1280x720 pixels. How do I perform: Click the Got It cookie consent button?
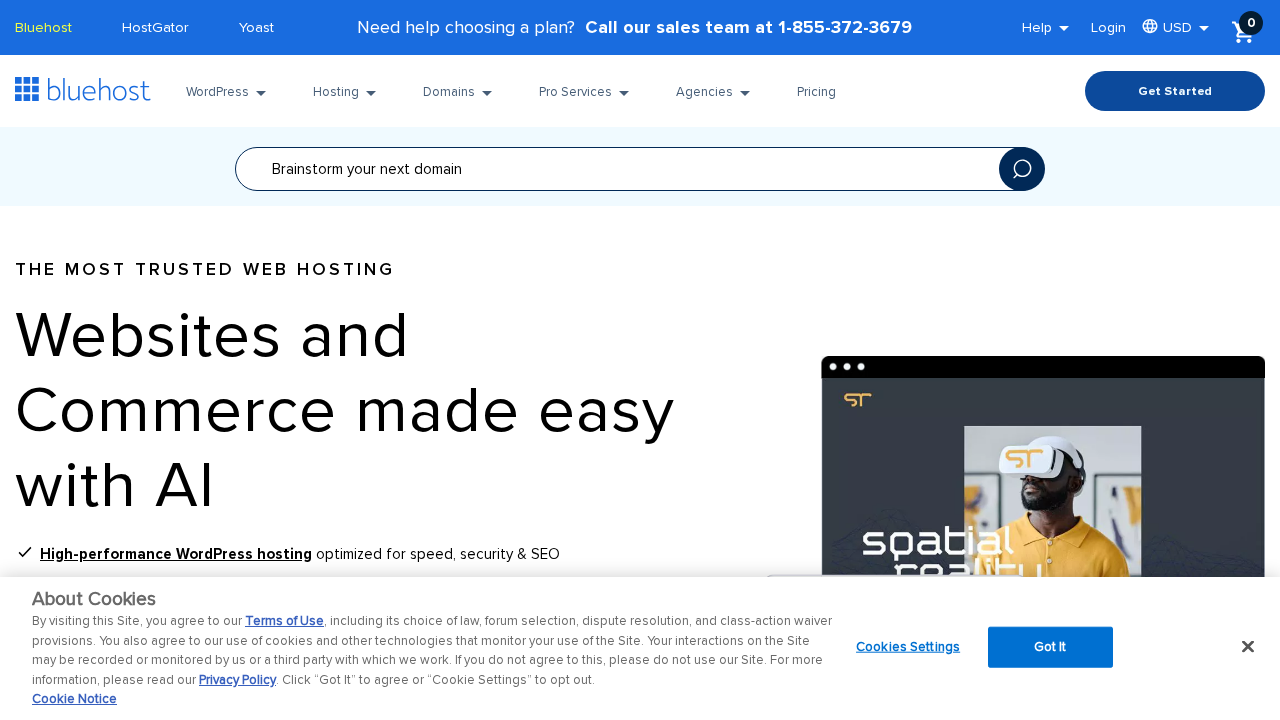(1050, 646)
